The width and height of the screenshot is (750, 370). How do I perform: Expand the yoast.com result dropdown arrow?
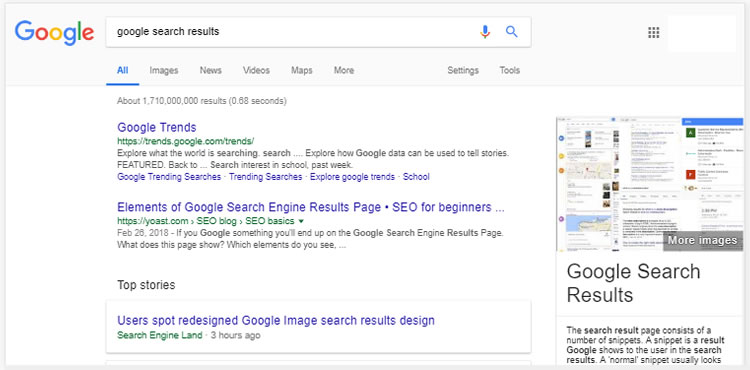301,221
